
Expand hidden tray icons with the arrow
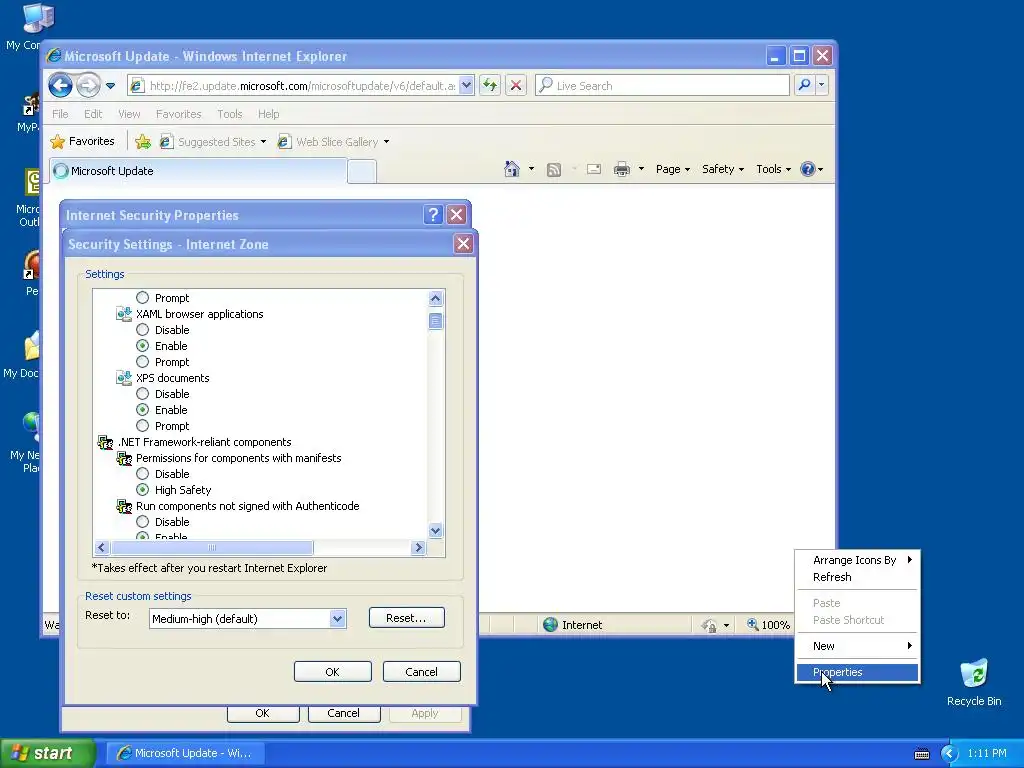point(949,754)
